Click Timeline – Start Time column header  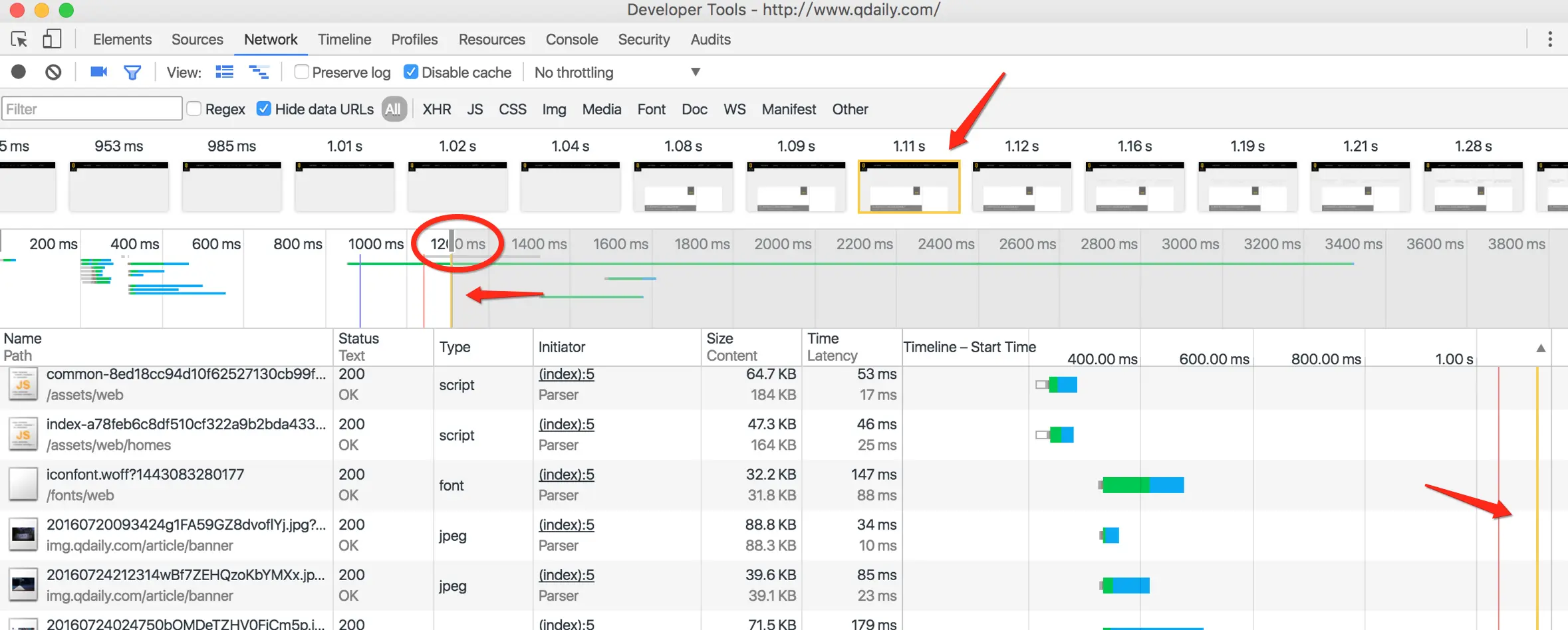(x=970, y=347)
